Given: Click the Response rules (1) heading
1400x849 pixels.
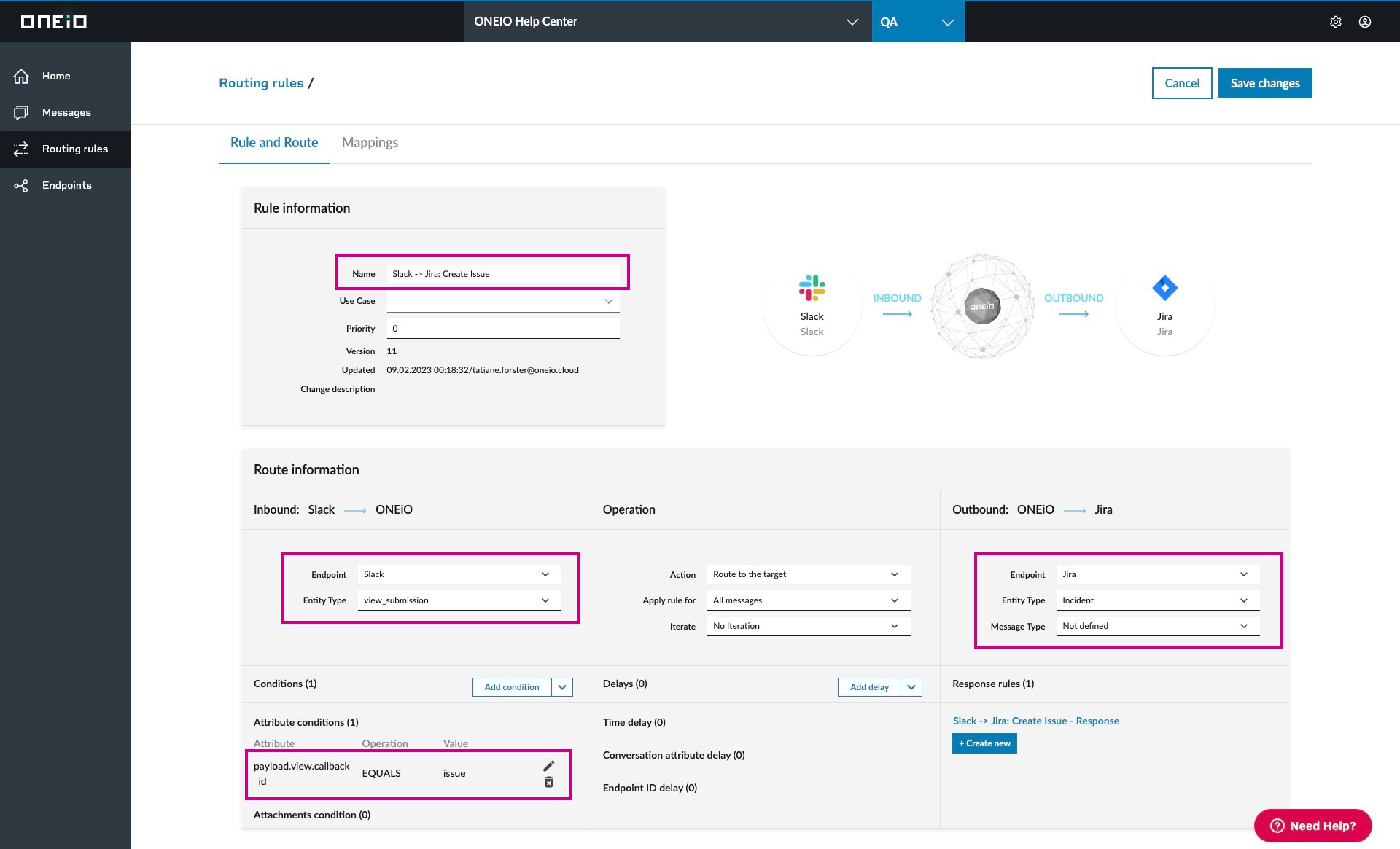Looking at the screenshot, I should click(x=993, y=684).
